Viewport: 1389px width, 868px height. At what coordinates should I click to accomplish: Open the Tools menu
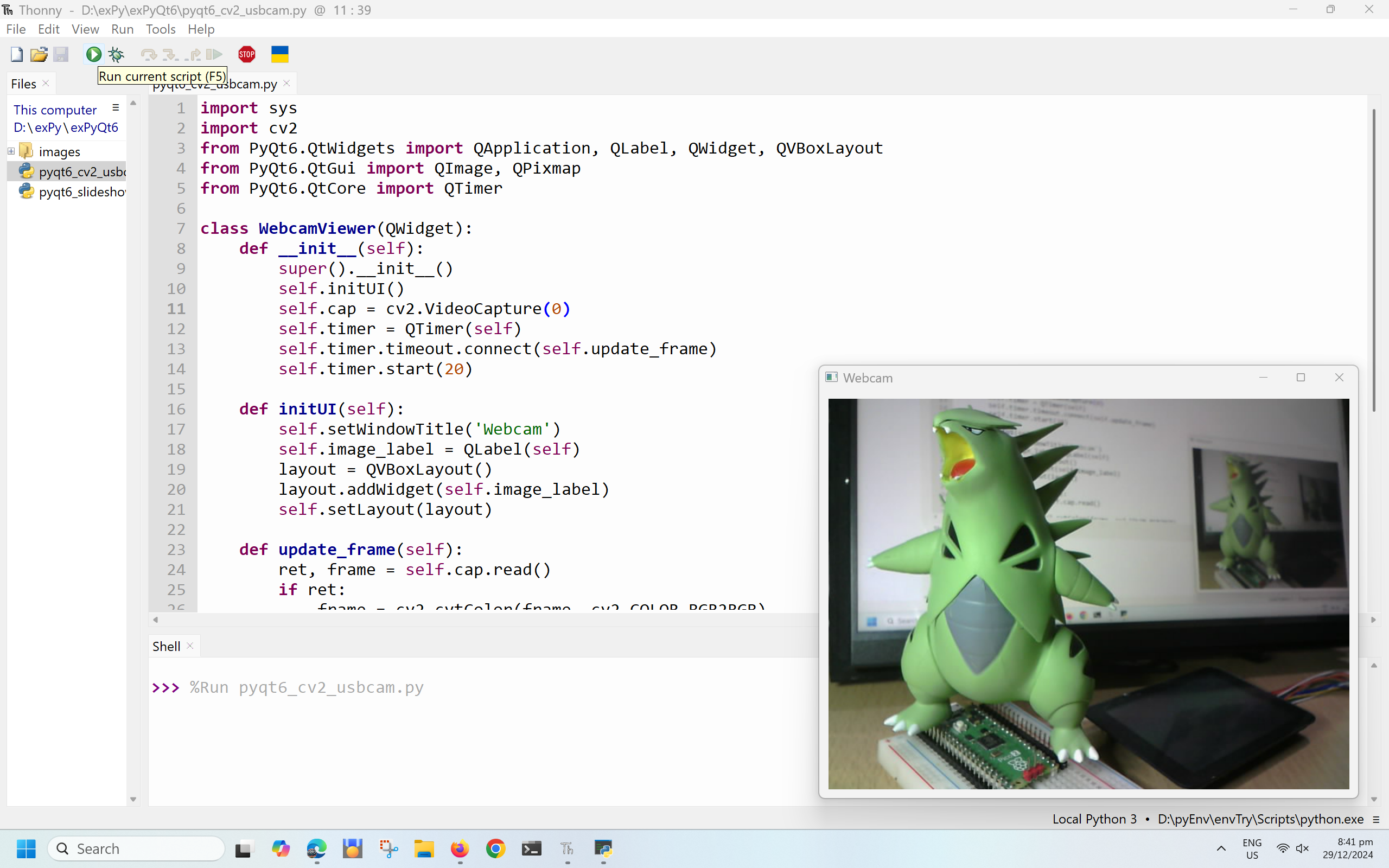point(160,29)
